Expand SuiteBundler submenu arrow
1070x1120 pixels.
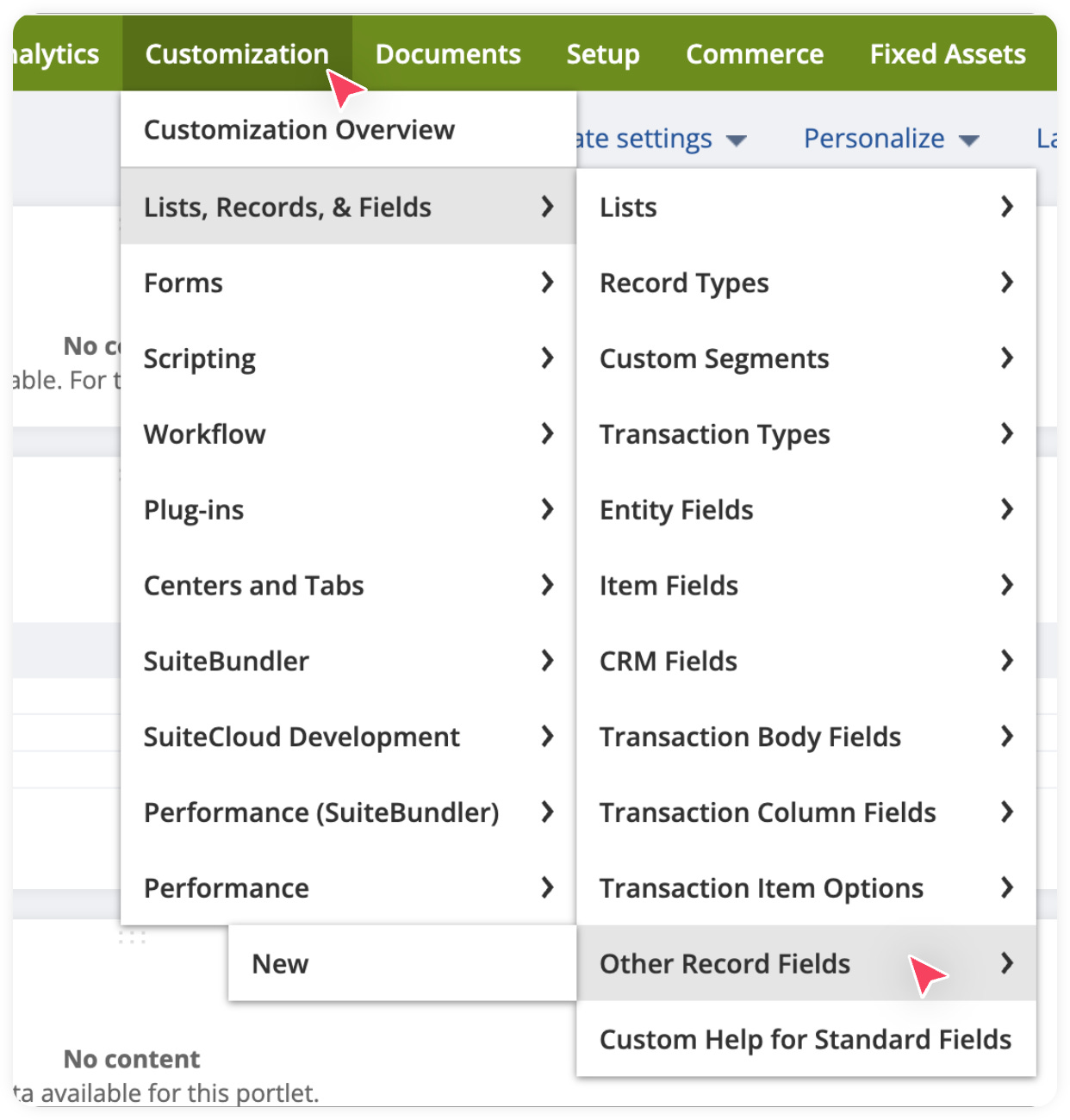pyautogui.click(x=547, y=661)
